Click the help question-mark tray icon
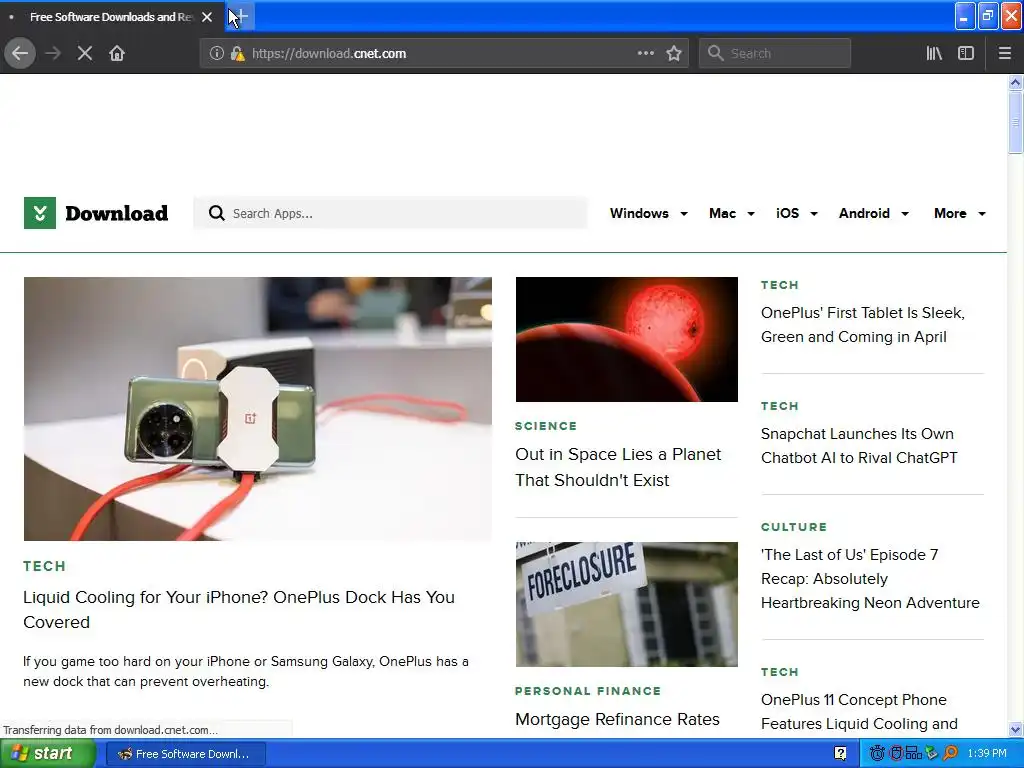1024x768 pixels. click(x=840, y=754)
